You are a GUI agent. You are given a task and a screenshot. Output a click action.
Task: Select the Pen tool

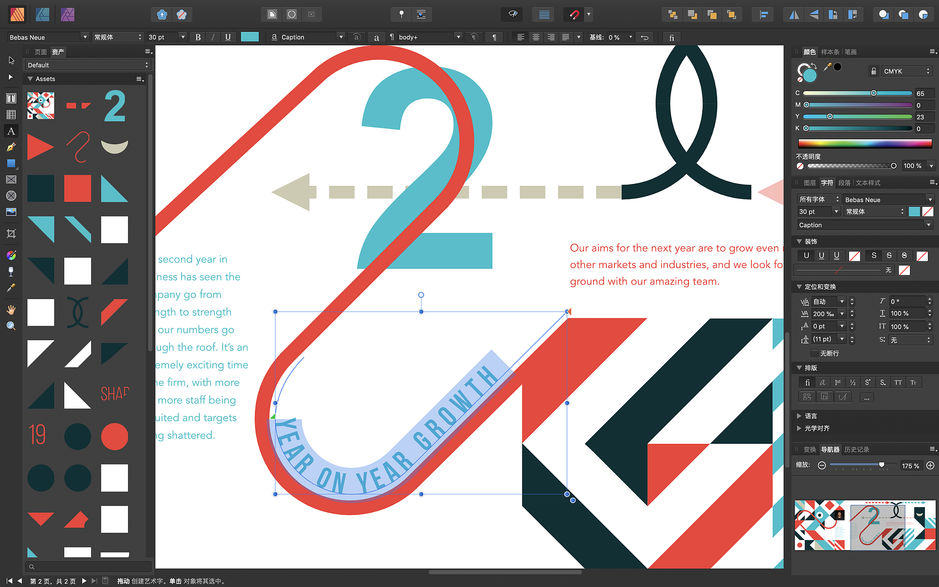(11, 147)
